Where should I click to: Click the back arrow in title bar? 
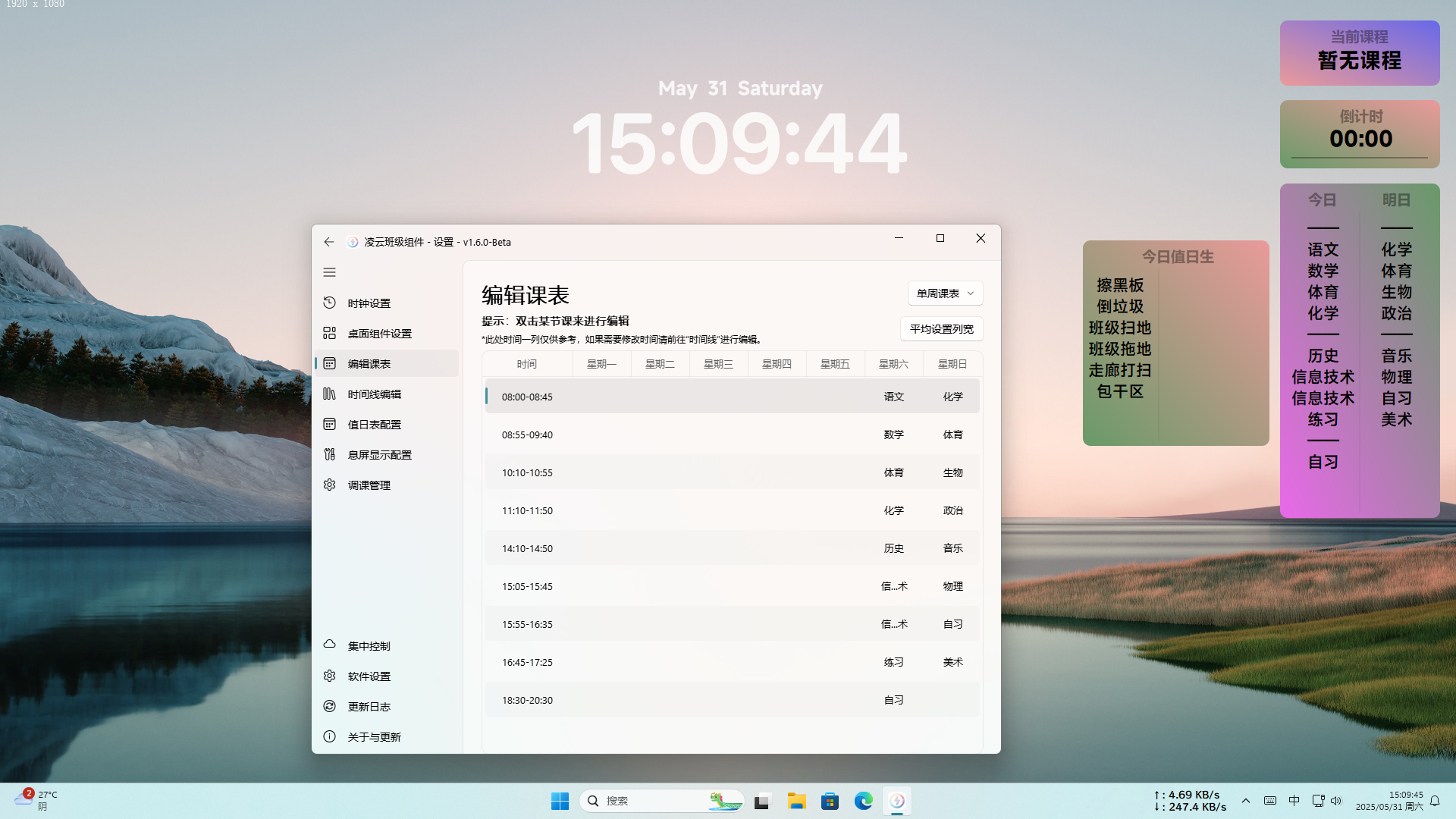click(x=328, y=242)
